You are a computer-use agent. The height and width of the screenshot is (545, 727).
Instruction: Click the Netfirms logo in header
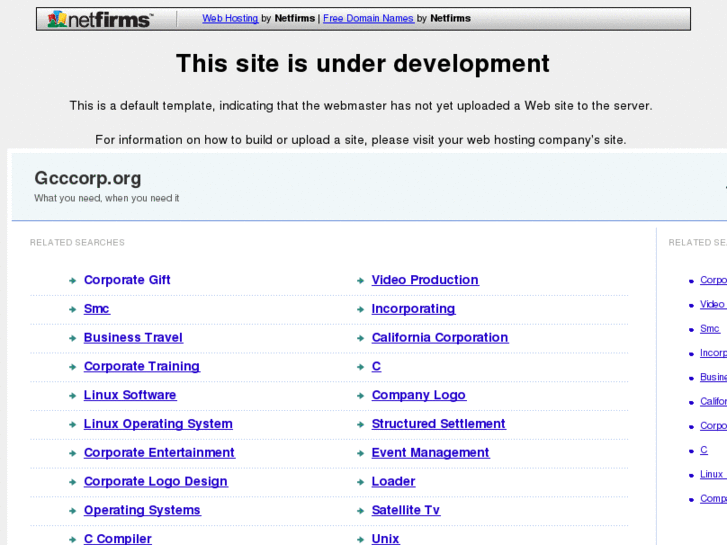(x=100, y=19)
